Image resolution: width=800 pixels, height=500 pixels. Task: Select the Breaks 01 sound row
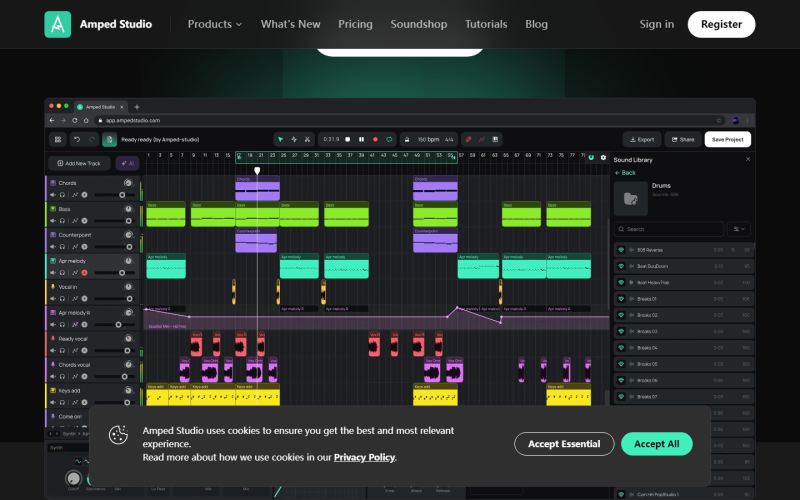click(x=684, y=299)
